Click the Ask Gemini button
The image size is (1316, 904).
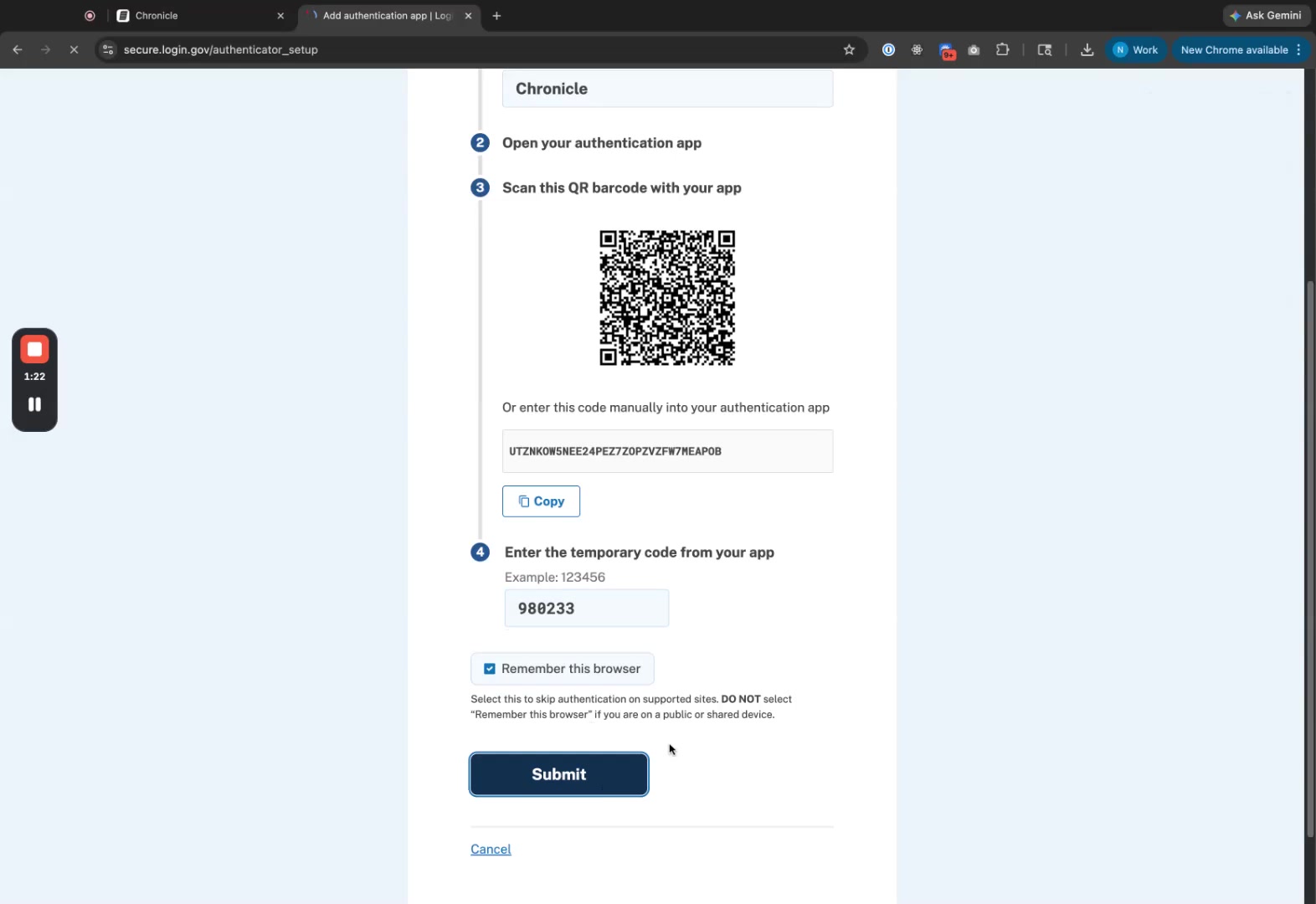point(1265,16)
